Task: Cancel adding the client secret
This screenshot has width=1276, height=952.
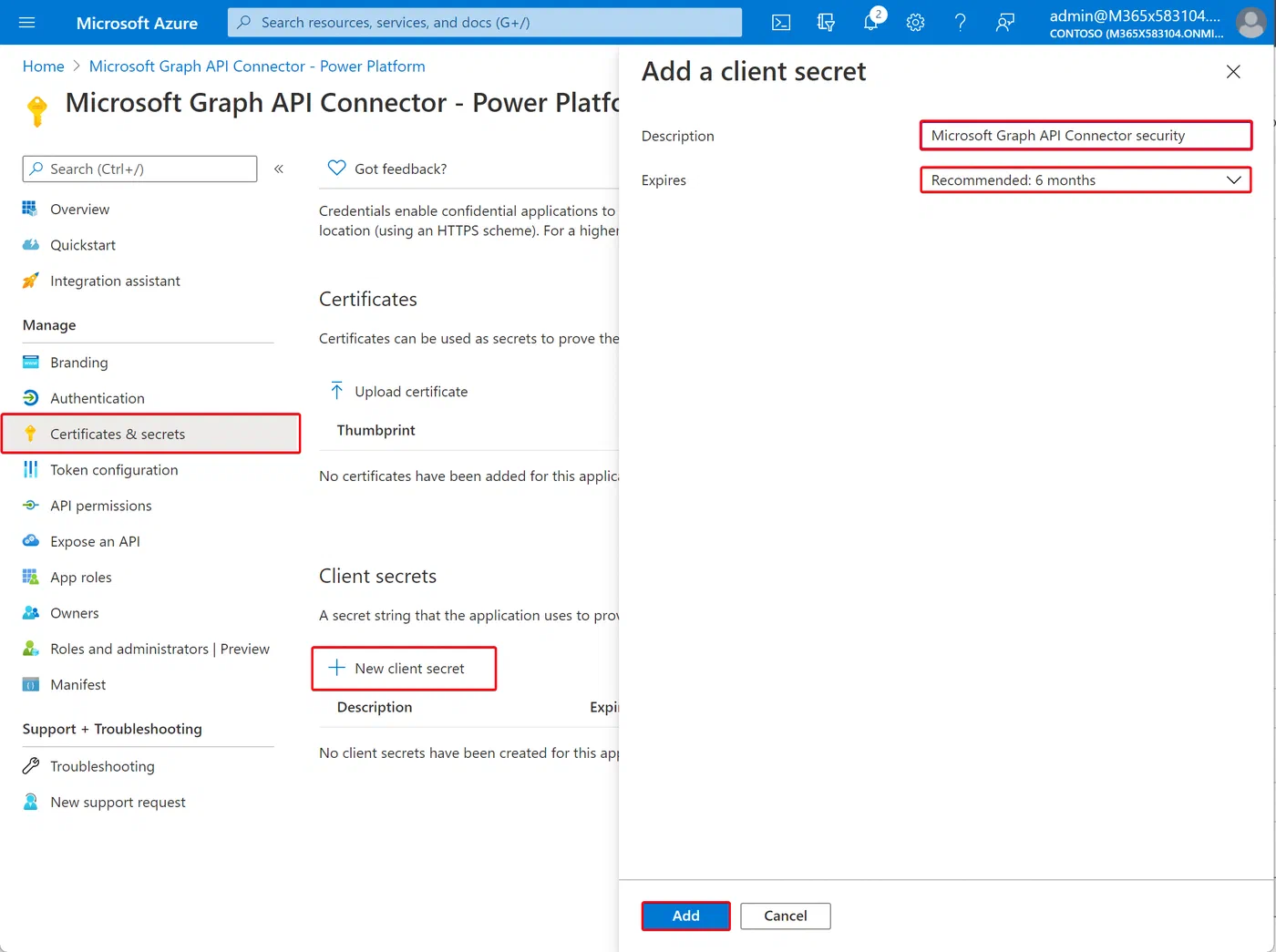Action: click(x=786, y=916)
